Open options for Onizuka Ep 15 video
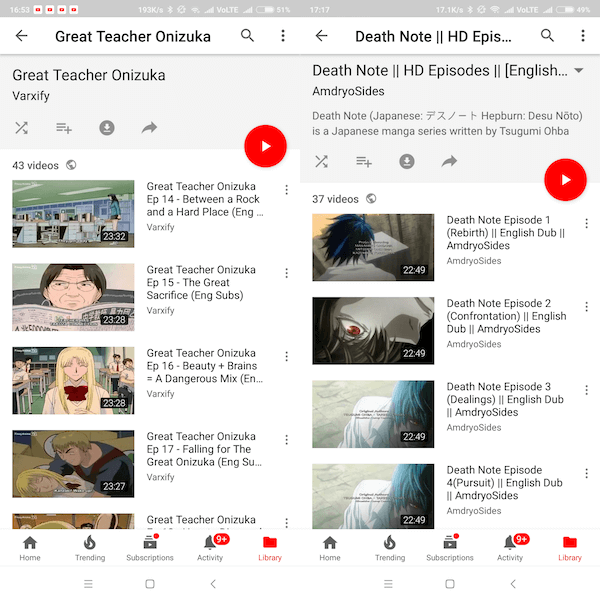Screen dimensions: 600x600 click(286, 273)
